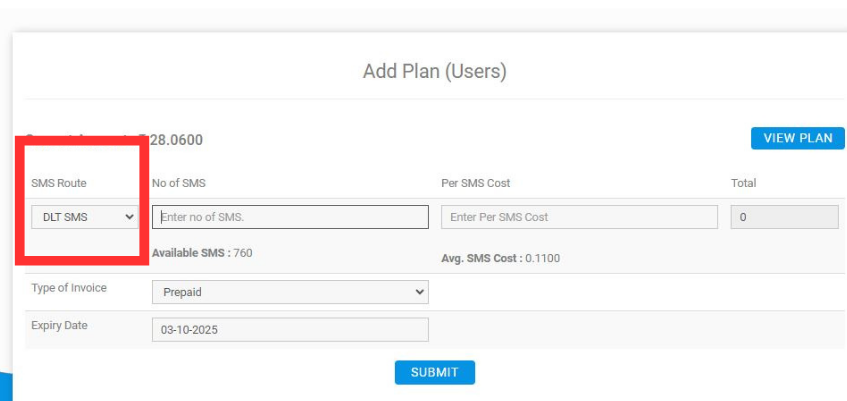Click the Total column label
Screen dimensions: 847x401
coord(743,183)
